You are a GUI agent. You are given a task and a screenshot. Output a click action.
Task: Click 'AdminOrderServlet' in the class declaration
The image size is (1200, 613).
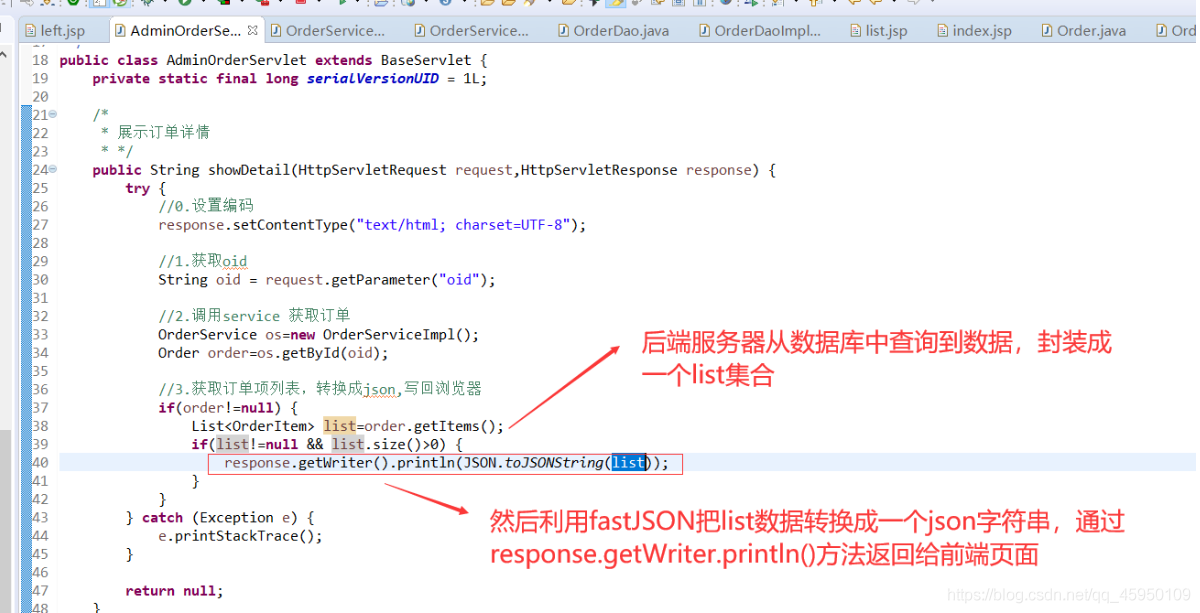pyautogui.click(x=236, y=60)
